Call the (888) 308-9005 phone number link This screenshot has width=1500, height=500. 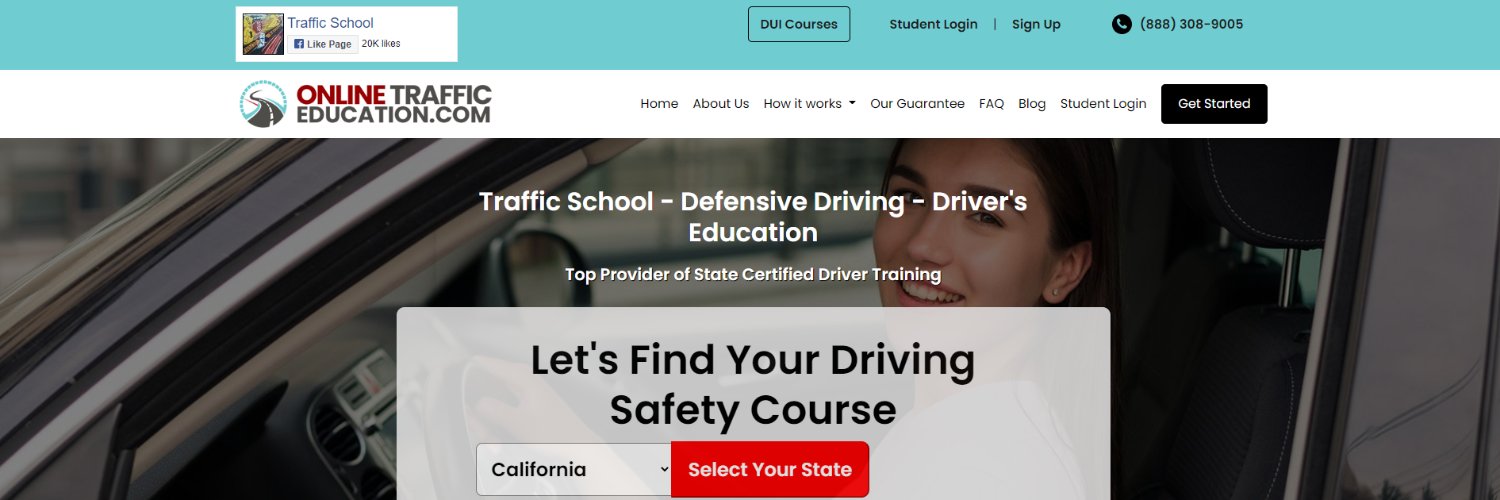1191,24
